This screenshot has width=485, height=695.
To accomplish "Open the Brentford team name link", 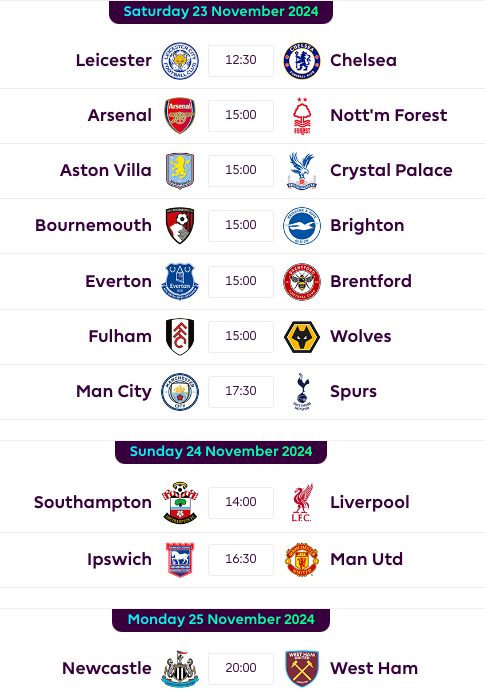I will click(371, 281).
